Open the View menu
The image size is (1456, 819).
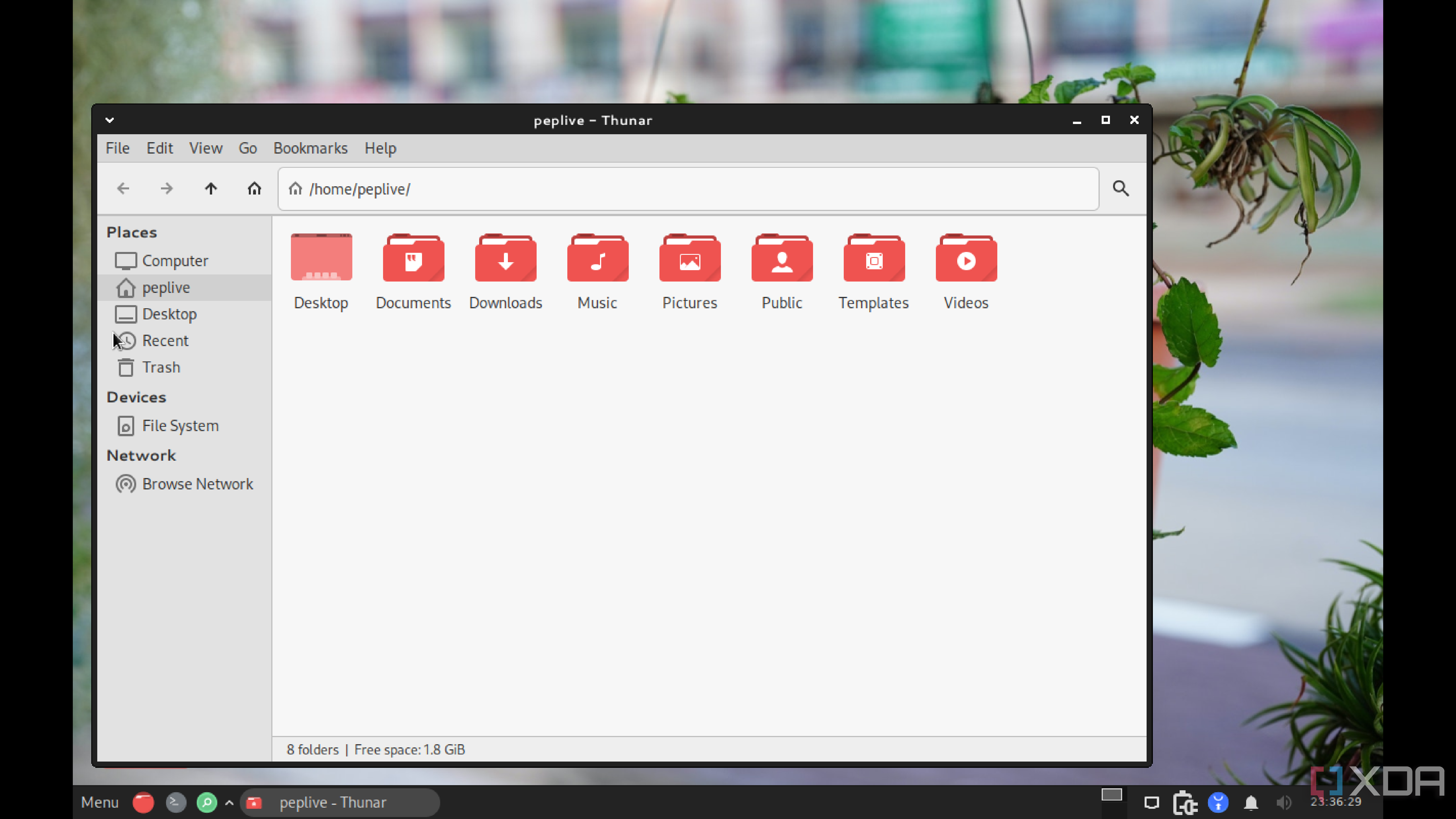(x=206, y=148)
